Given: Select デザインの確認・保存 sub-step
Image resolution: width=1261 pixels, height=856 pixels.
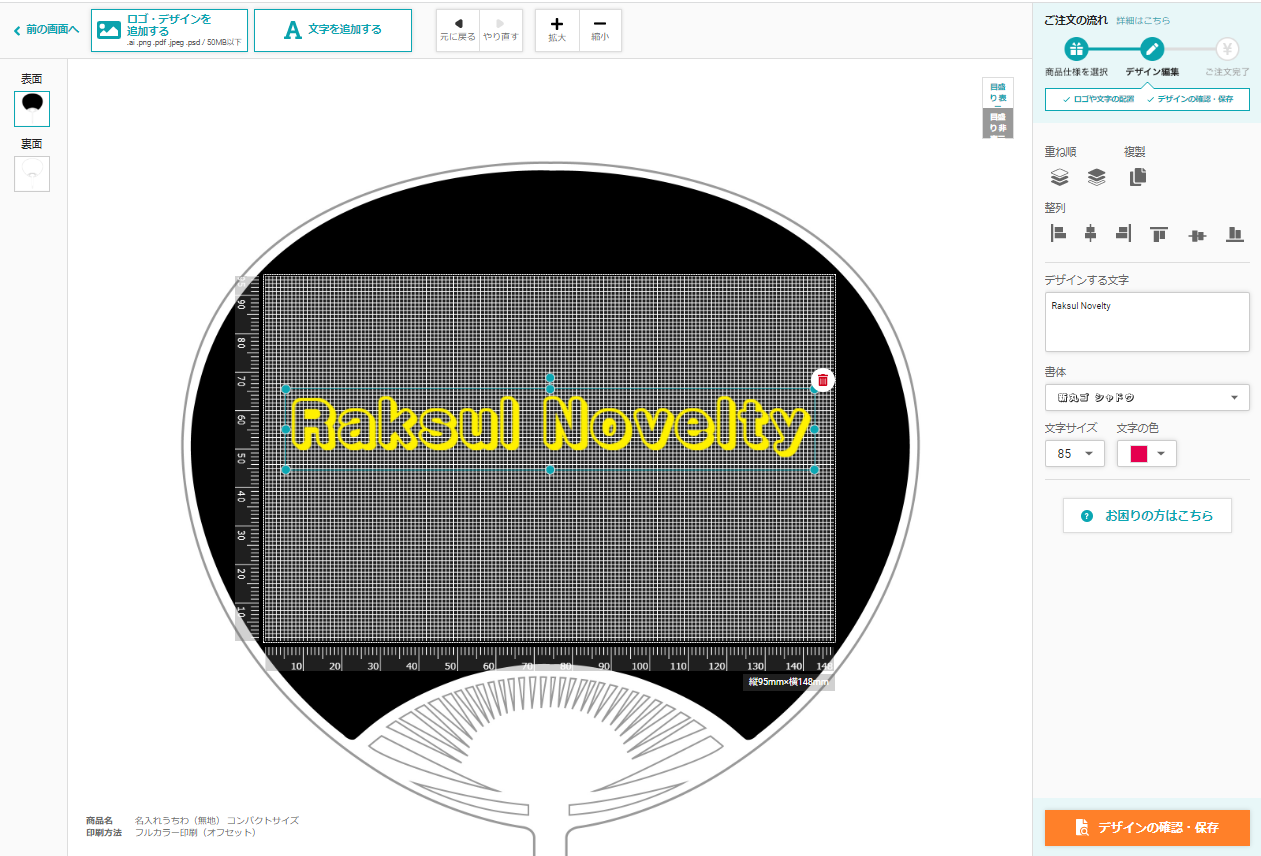Looking at the screenshot, I should 1190,99.
